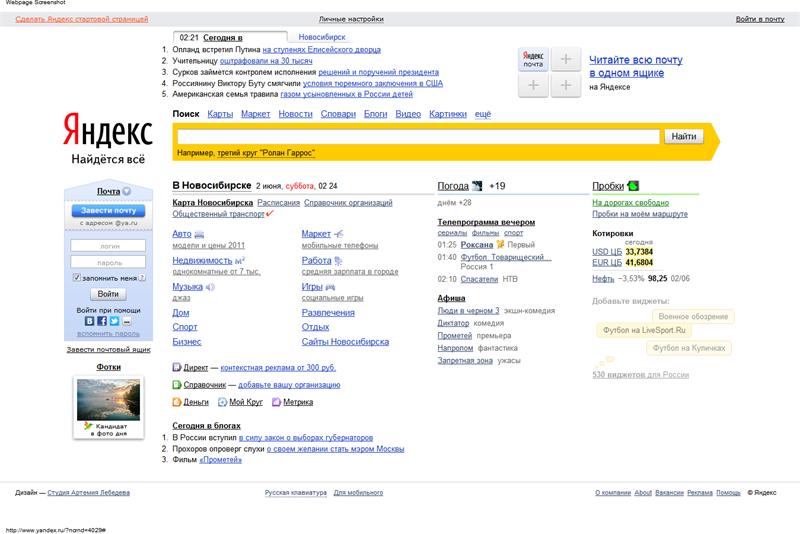Open the Русская клавиатура link
800x534 pixels.
tap(295, 493)
